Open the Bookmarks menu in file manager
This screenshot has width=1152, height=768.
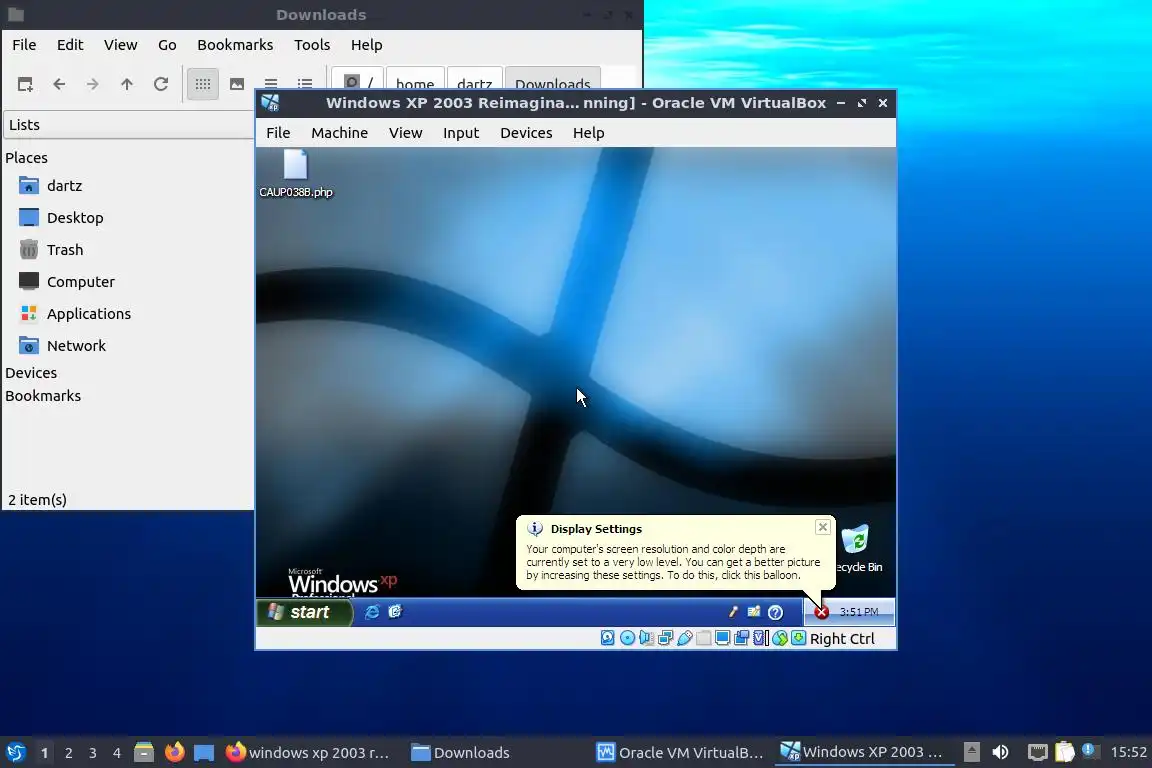click(235, 45)
